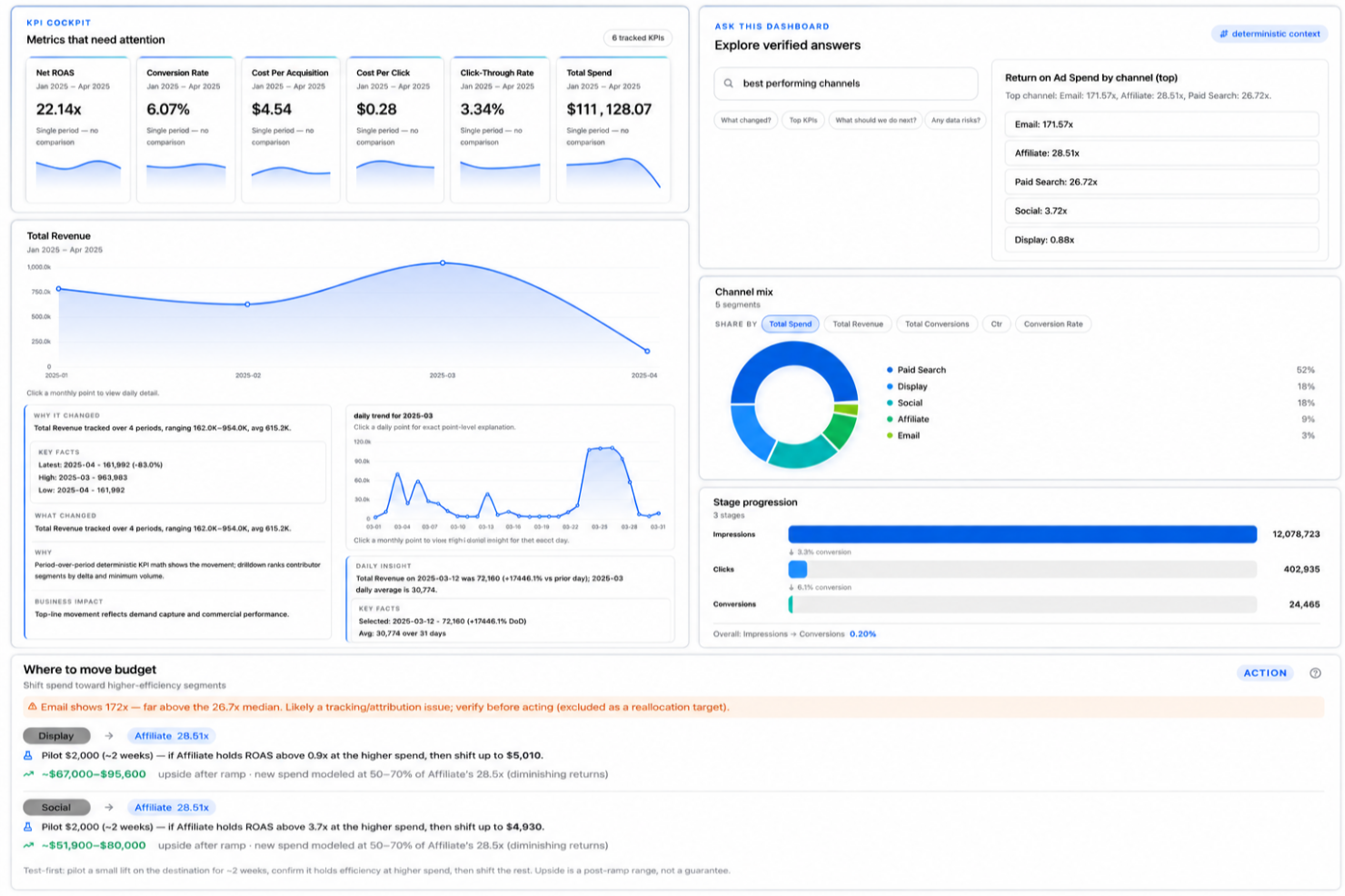Click the "Email: 171.57x" result row
The width and height of the screenshot is (1345, 896).
pos(1161,124)
